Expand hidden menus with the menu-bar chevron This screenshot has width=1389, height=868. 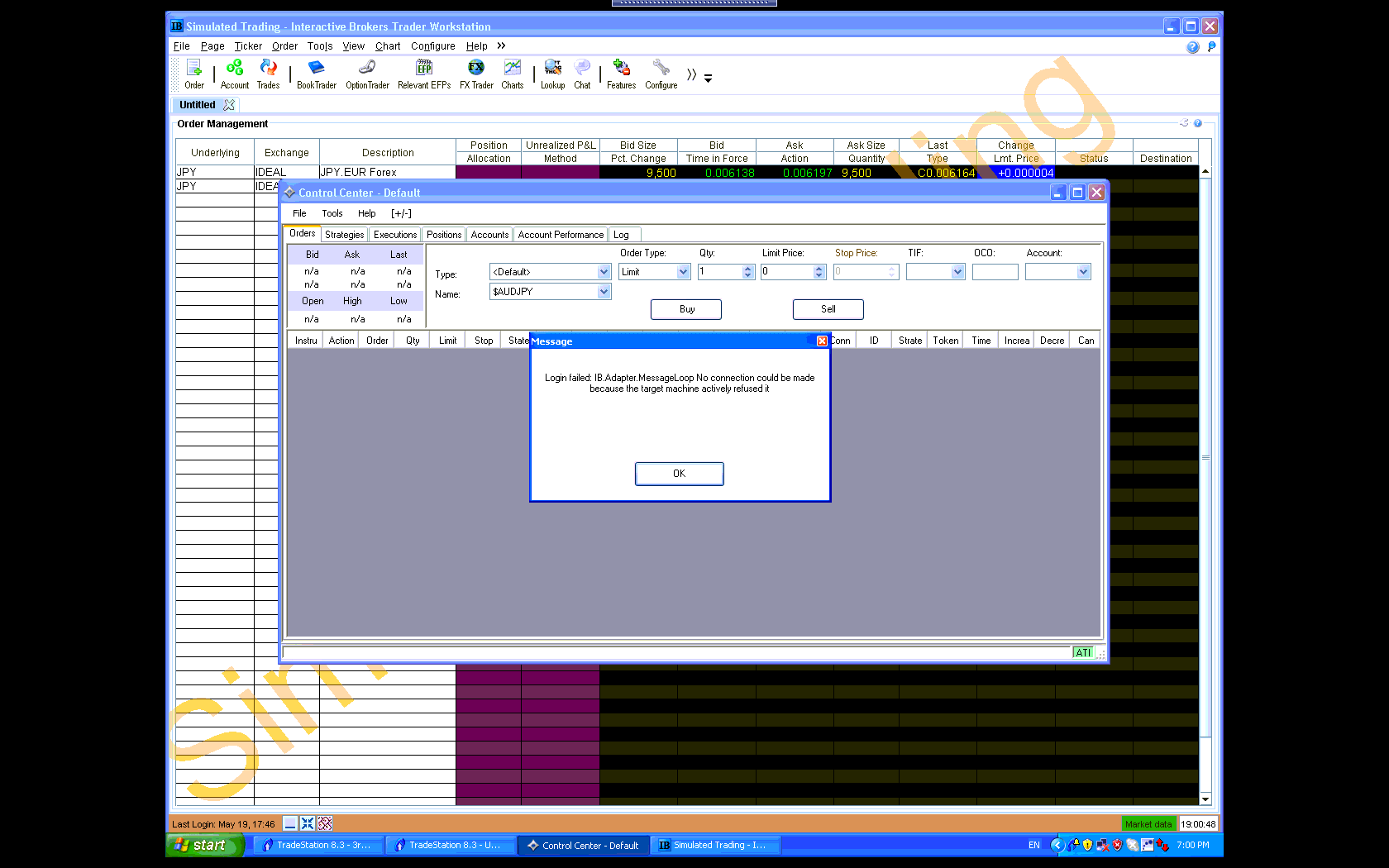tap(501, 46)
